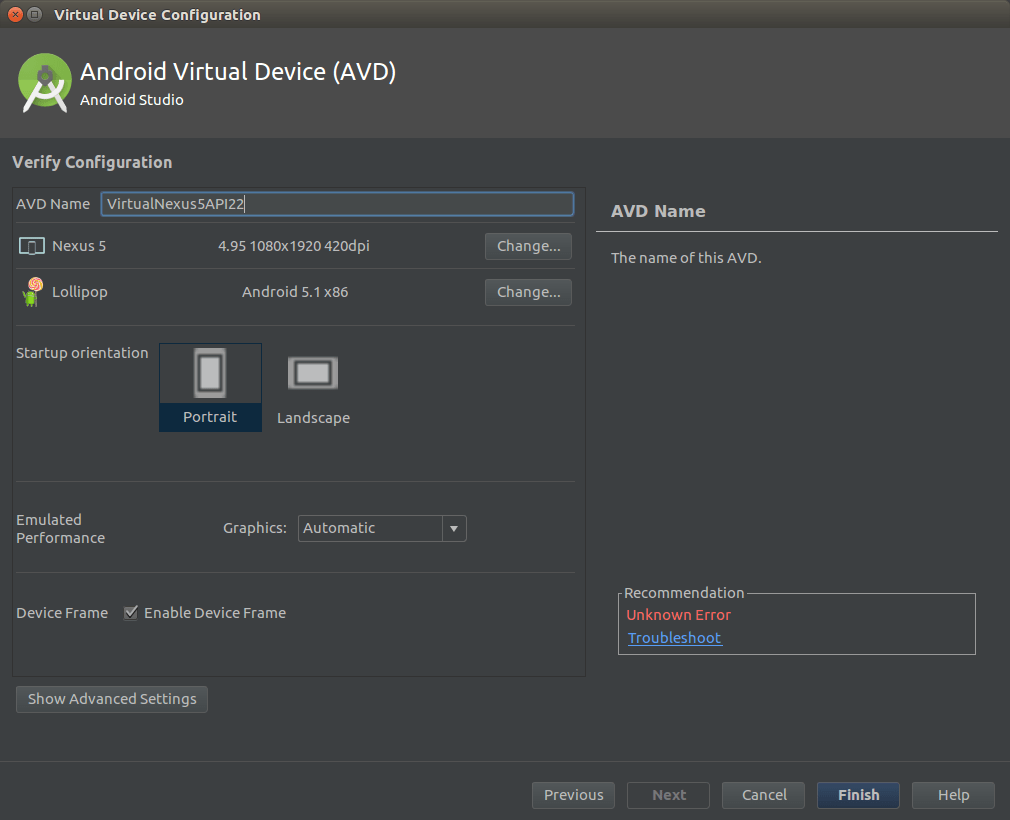
Task: Click 'The name of this AVD.' description
Action: pyautogui.click(x=686, y=258)
